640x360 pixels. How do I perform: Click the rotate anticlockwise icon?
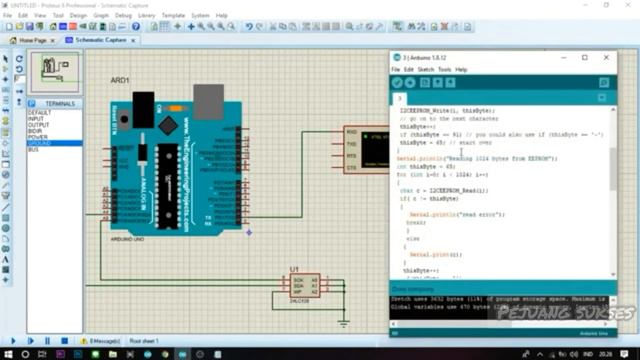pyautogui.click(x=19, y=69)
